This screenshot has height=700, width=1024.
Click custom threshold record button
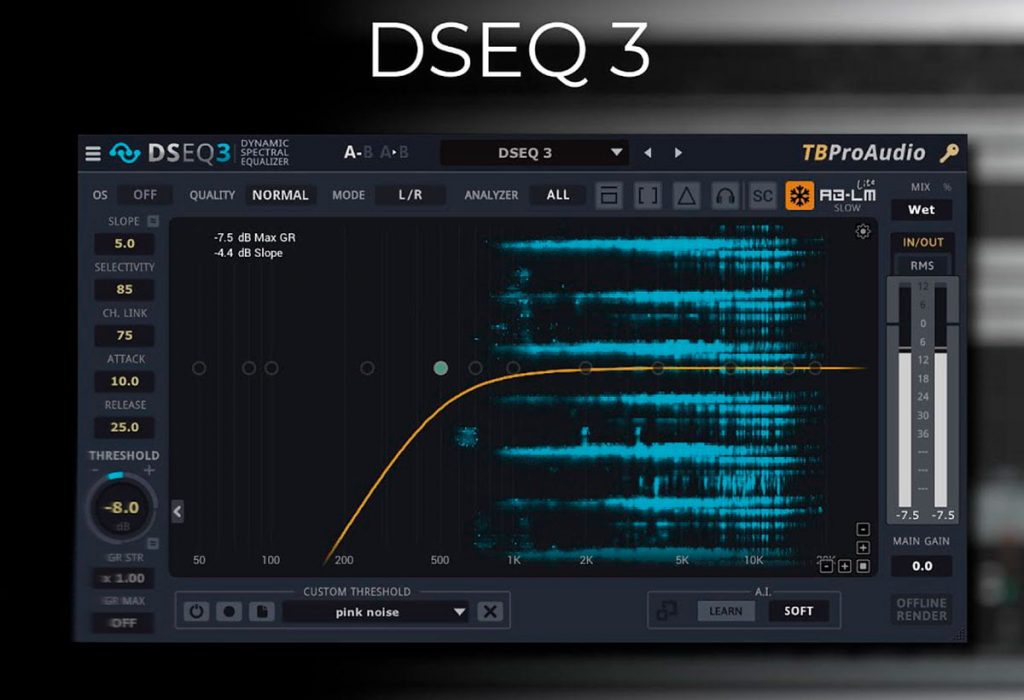pos(229,611)
